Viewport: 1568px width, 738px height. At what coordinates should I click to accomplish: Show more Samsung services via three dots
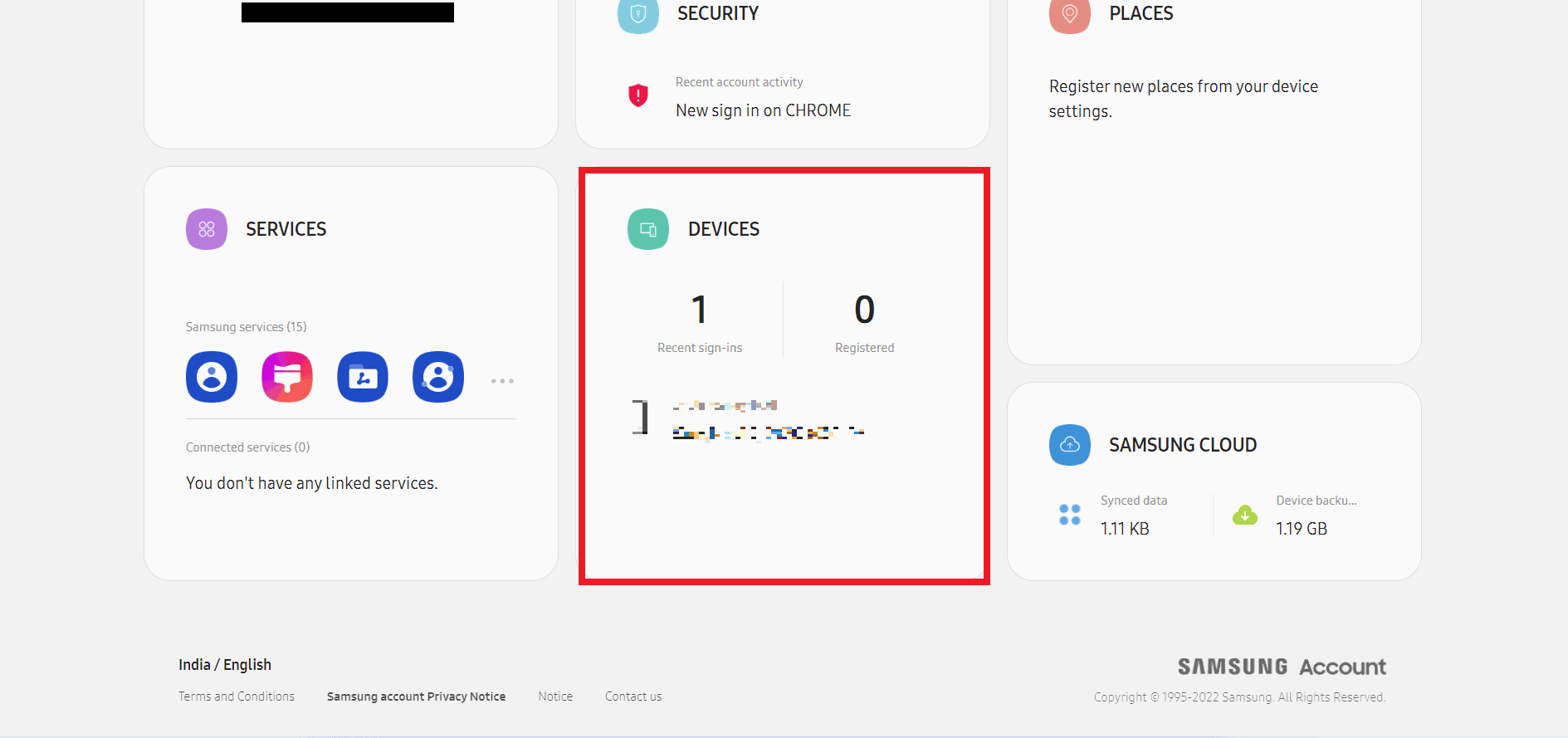502,381
